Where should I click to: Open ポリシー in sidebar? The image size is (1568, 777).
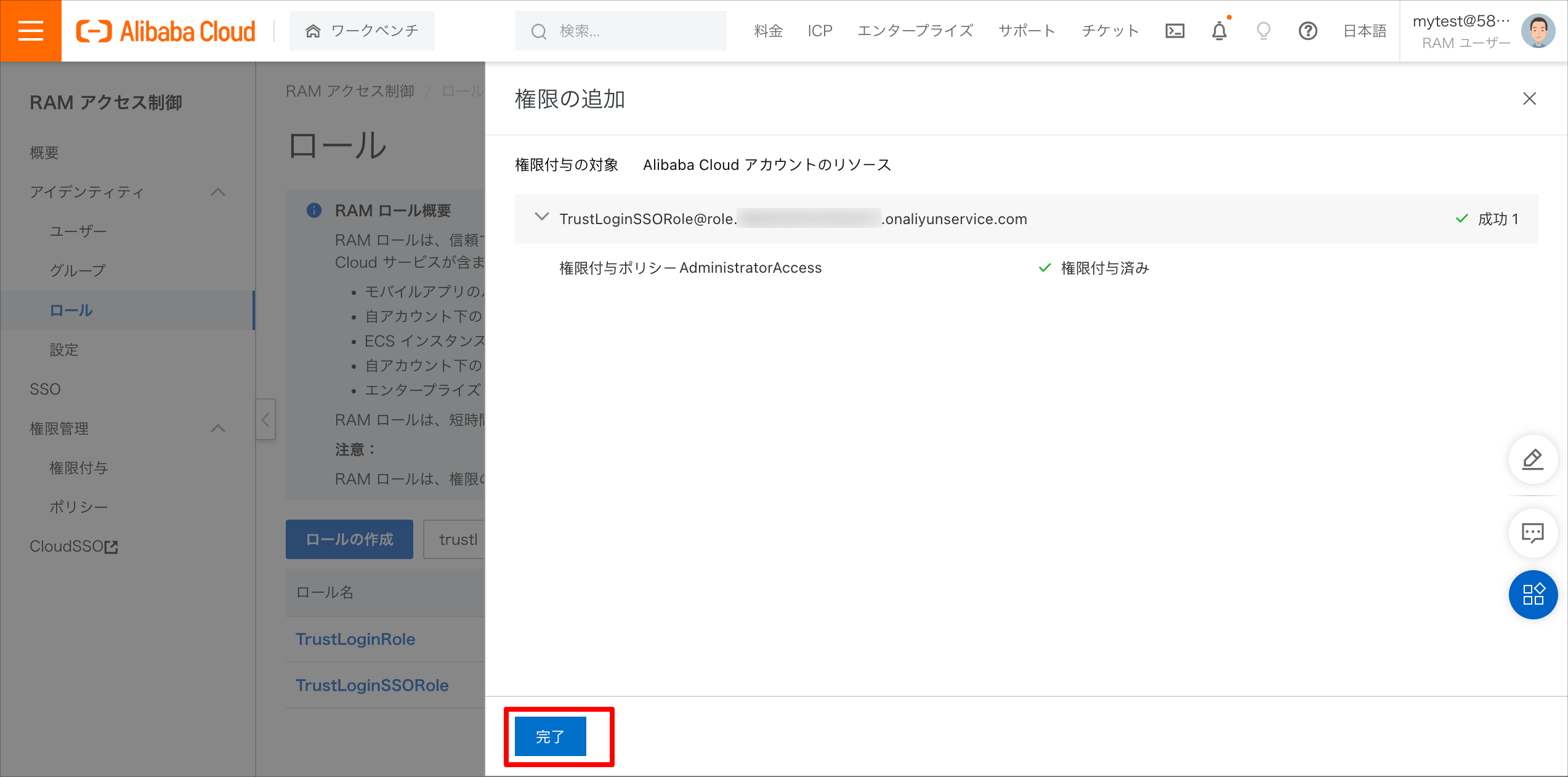point(79,507)
